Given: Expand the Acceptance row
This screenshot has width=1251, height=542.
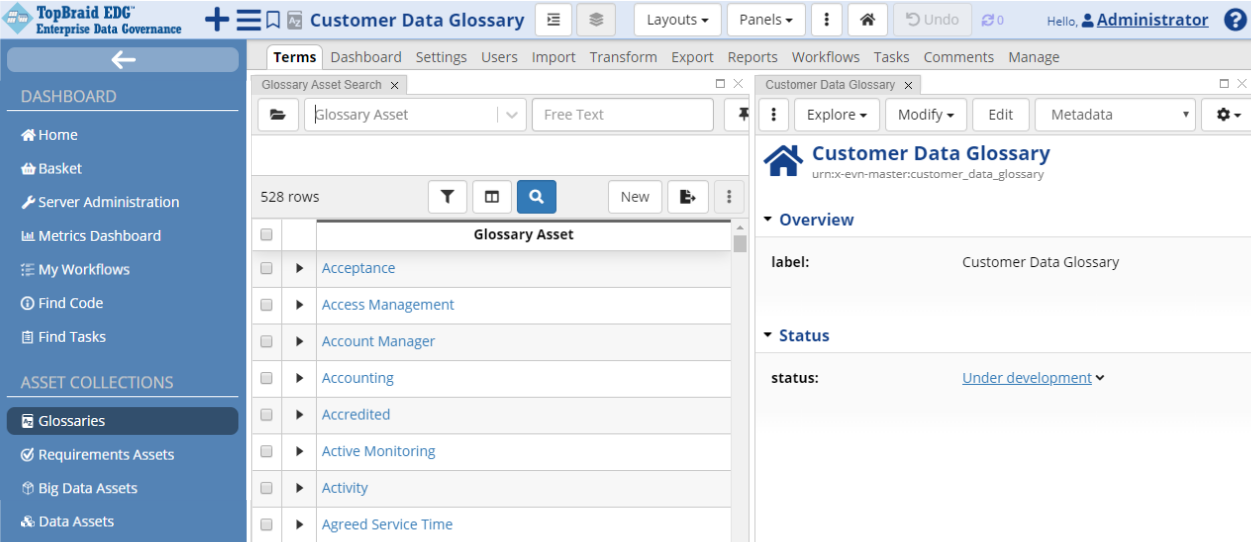Looking at the screenshot, I should (x=299, y=268).
